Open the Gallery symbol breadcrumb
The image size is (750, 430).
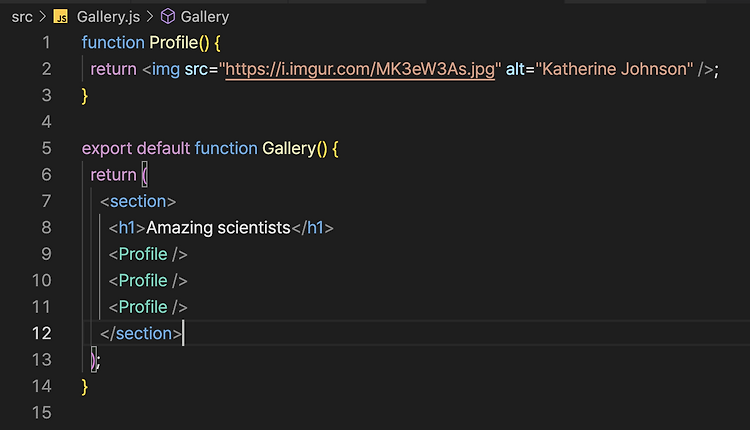click(x=205, y=17)
